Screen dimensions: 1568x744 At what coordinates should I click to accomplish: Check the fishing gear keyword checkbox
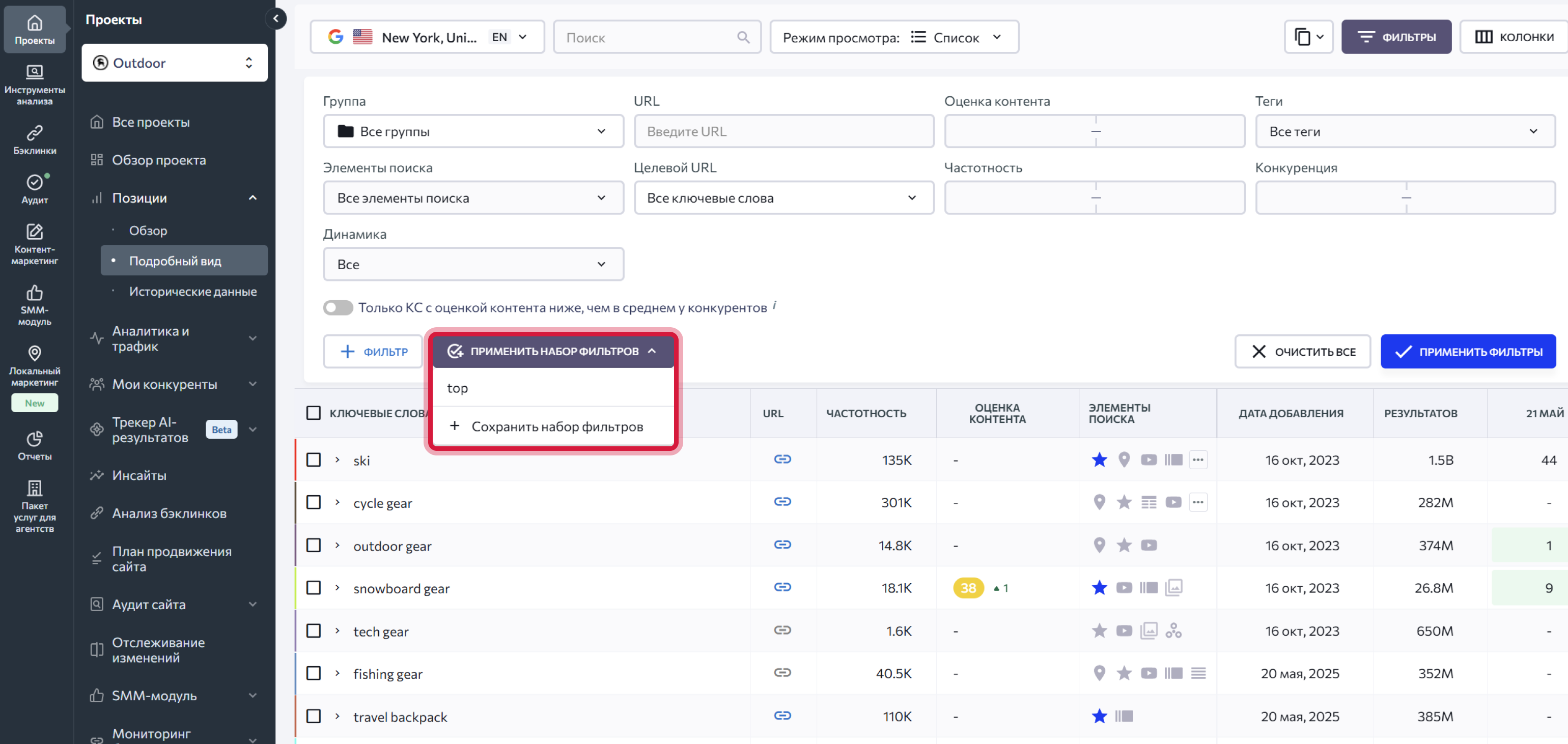coord(314,673)
